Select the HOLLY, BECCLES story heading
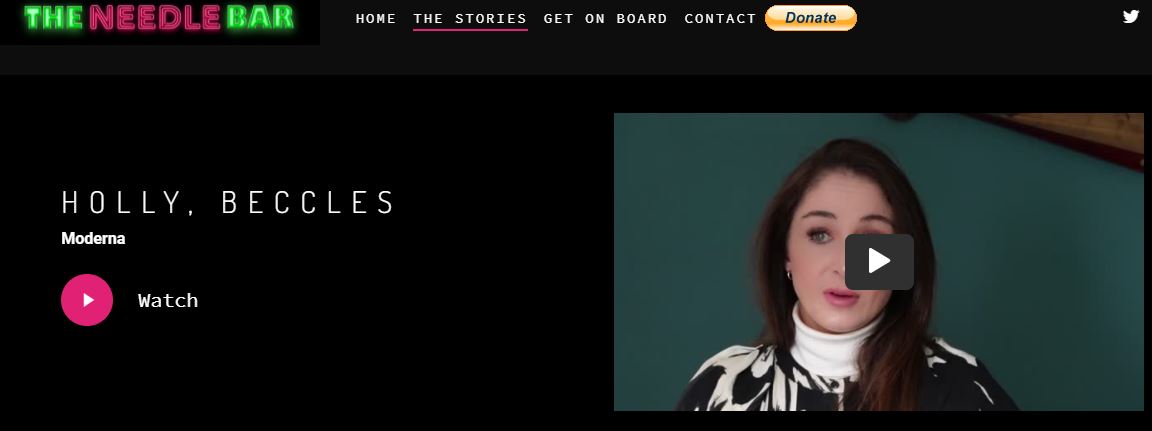 pyautogui.click(x=228, y=202)
